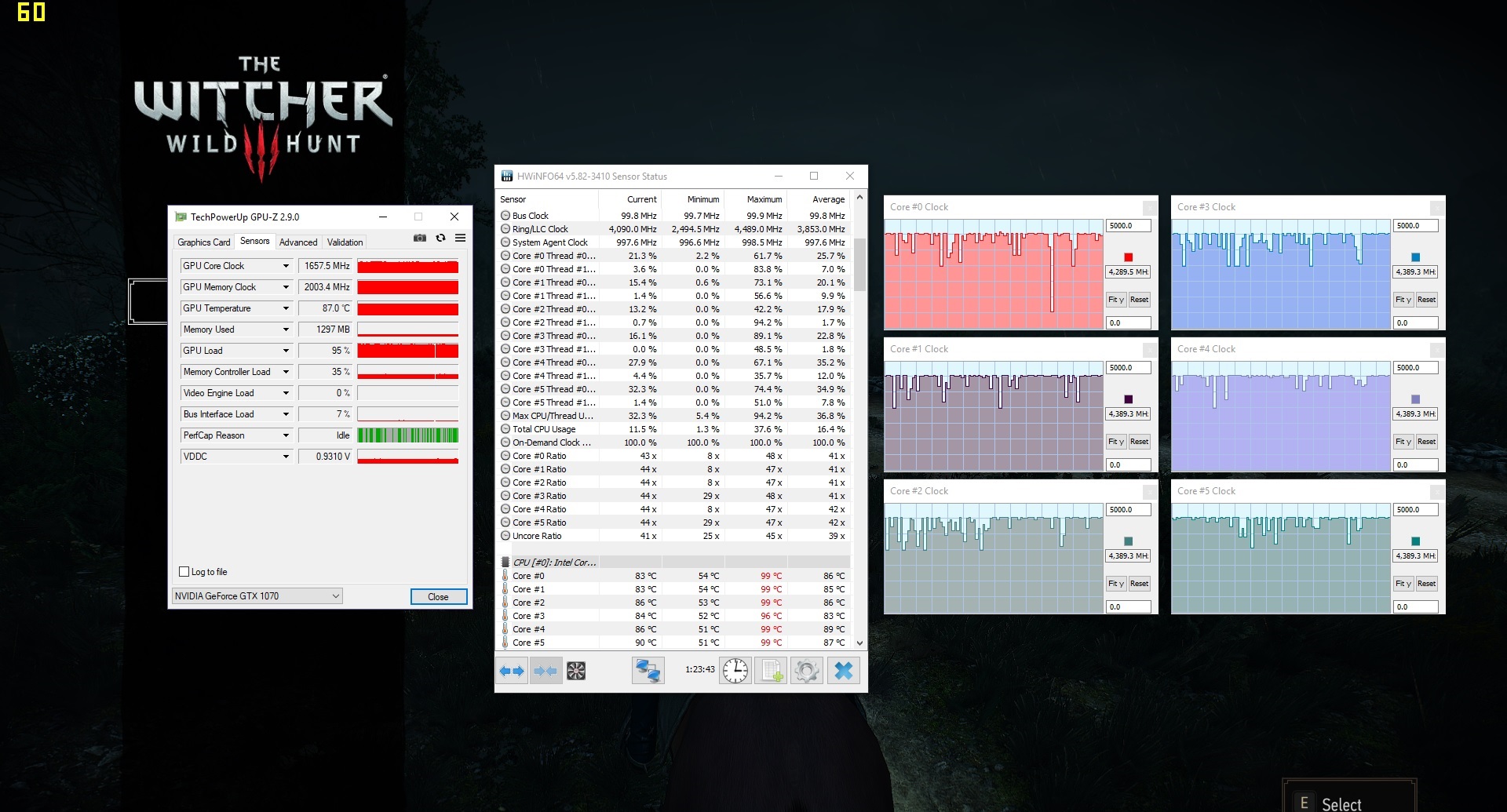Open the PerfCap Reason dropdown

(x=286, y=435)
